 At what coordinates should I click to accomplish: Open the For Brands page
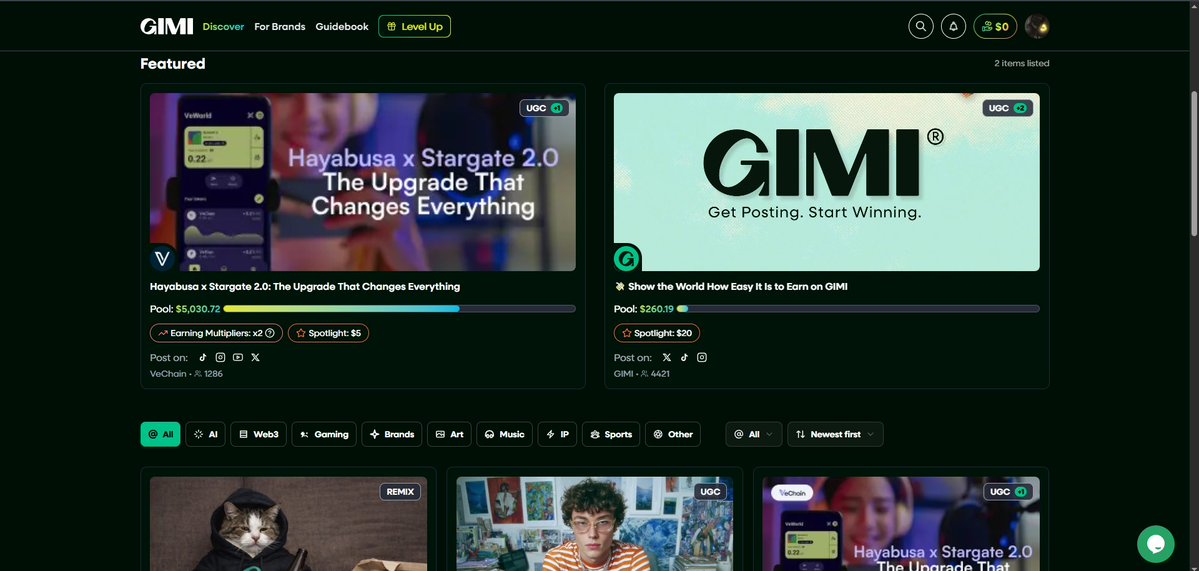pos(280,27)
